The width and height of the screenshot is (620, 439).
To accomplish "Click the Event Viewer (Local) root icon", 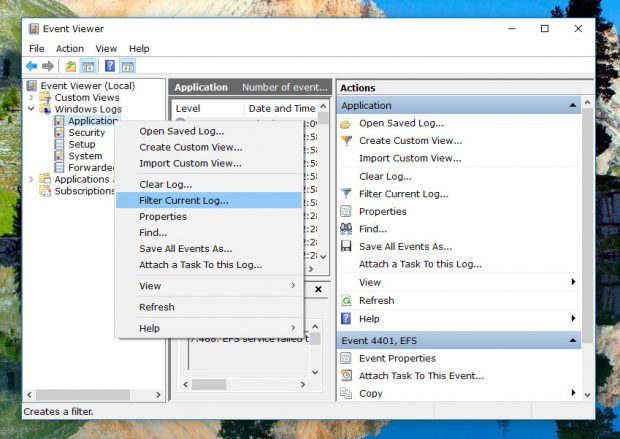I will pos(32,86).
